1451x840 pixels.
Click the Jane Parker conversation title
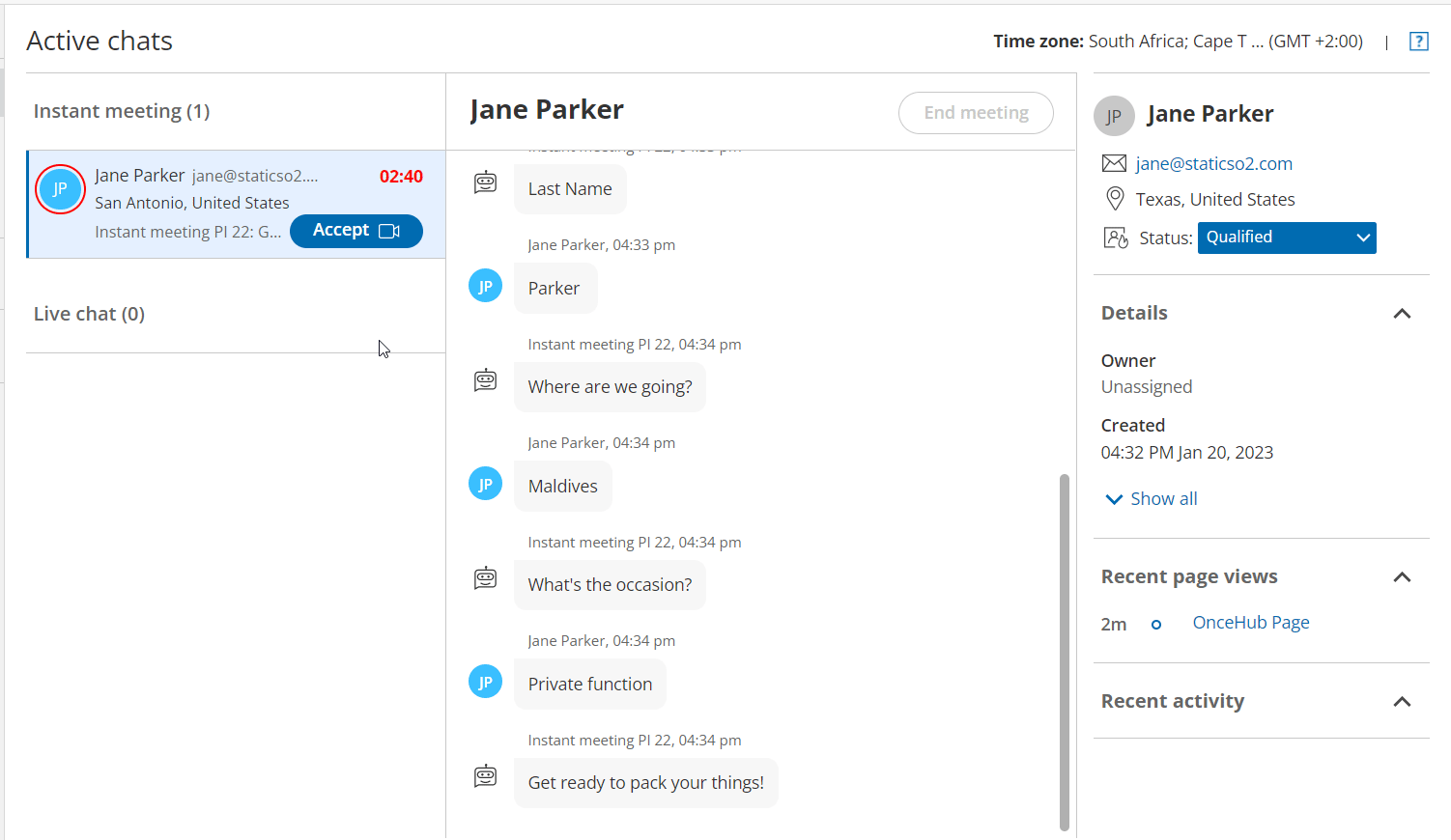(x=547, y=110)
